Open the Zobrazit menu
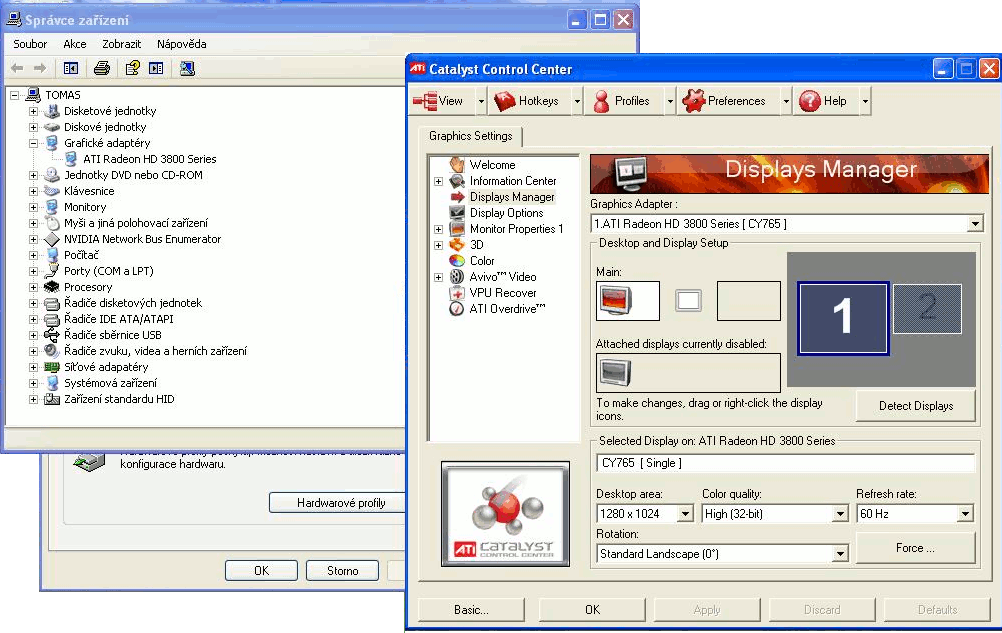Viewport: 1002px width, 633px height. click(x=121, y=44)
